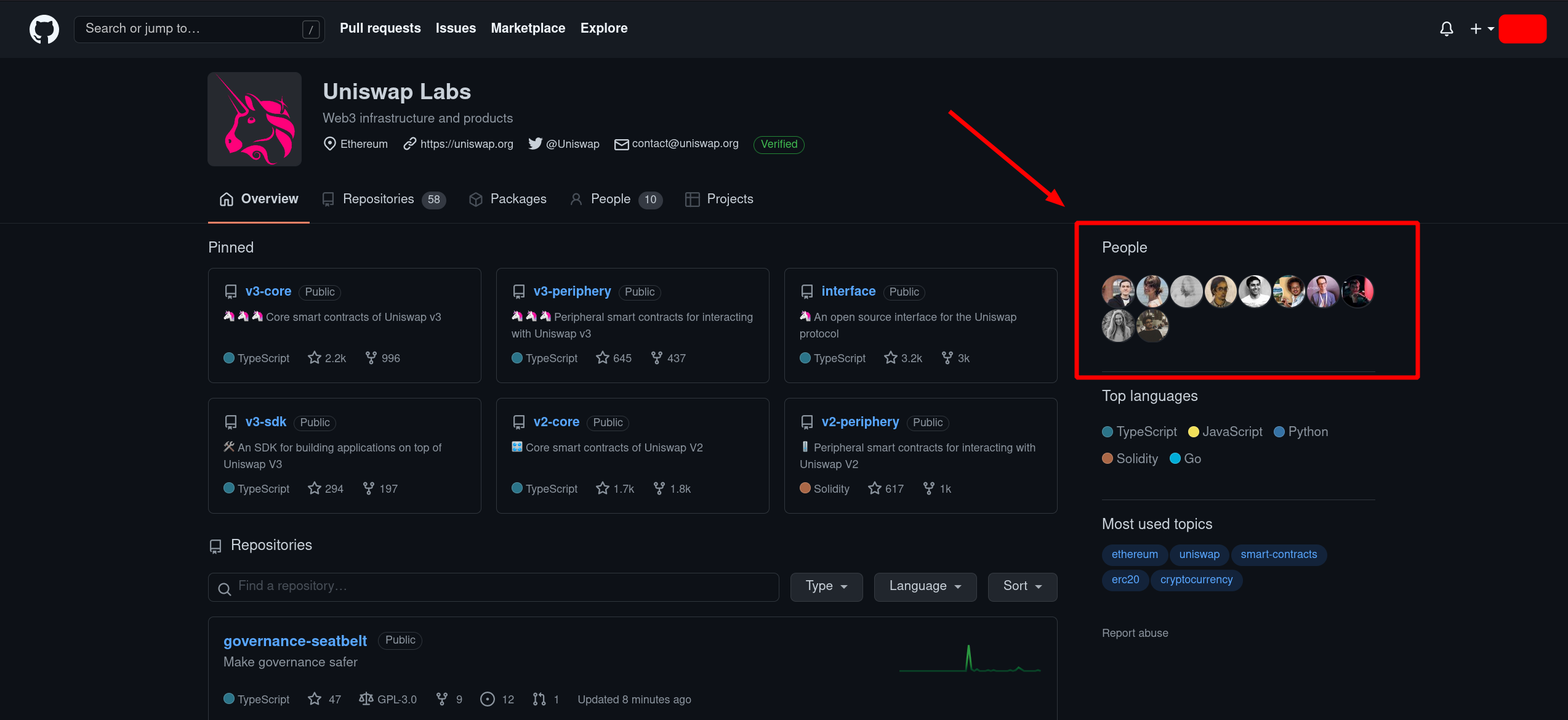This screenshot has width=1568, height=720.
Task: Click the GitHub Octocat logo
Action: tap(44, 29)
